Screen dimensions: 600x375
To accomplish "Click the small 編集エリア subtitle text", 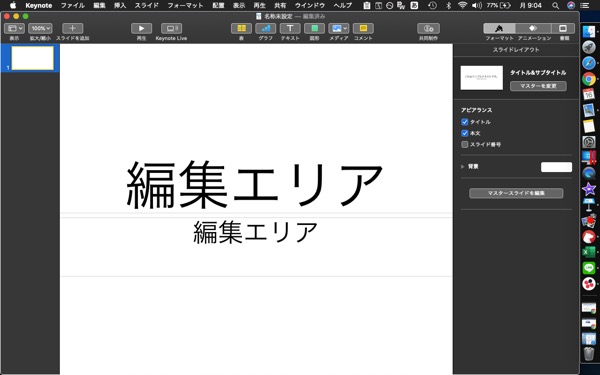I will (x=255, y=232).
